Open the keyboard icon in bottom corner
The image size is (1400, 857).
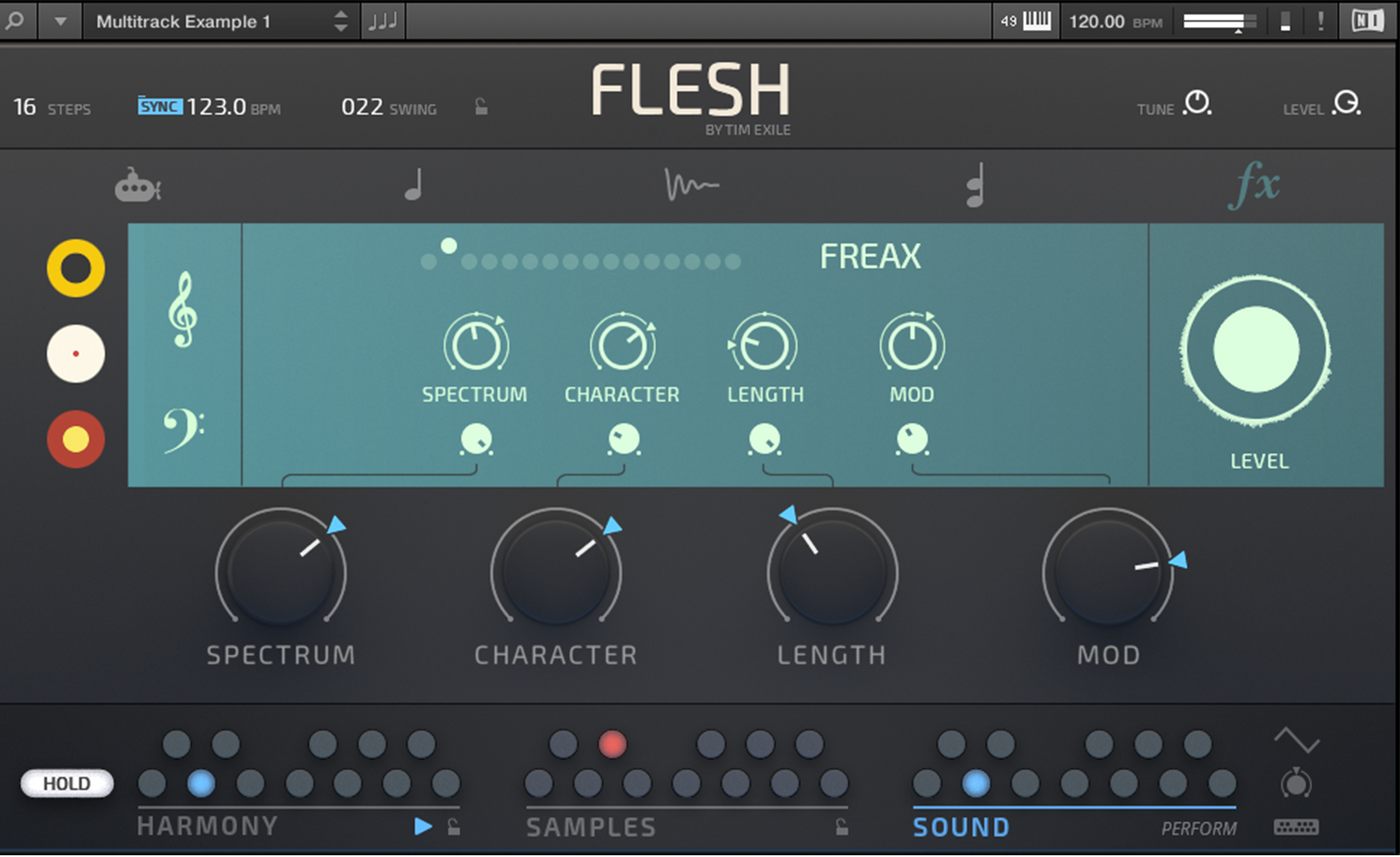pos(1296,827)
